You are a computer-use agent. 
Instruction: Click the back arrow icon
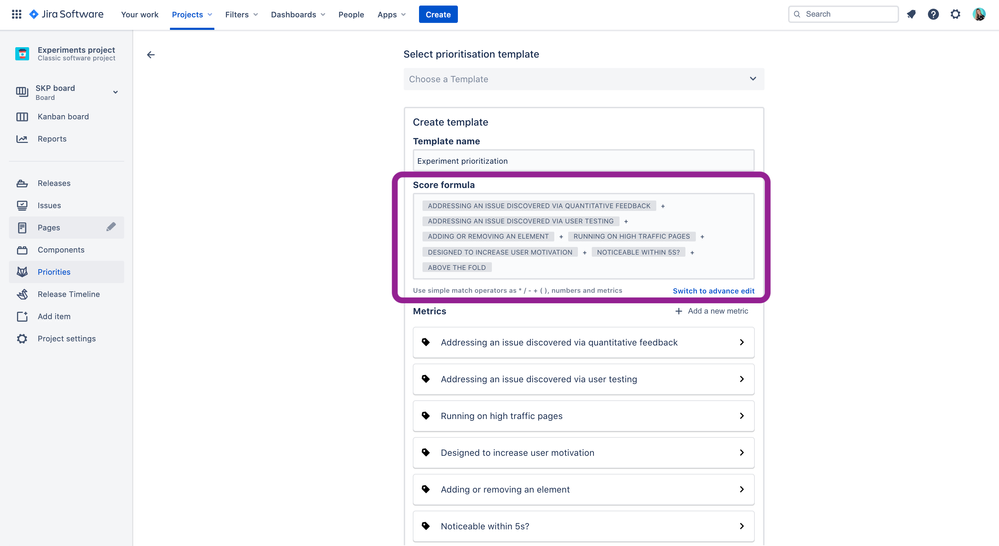(150, 55)
